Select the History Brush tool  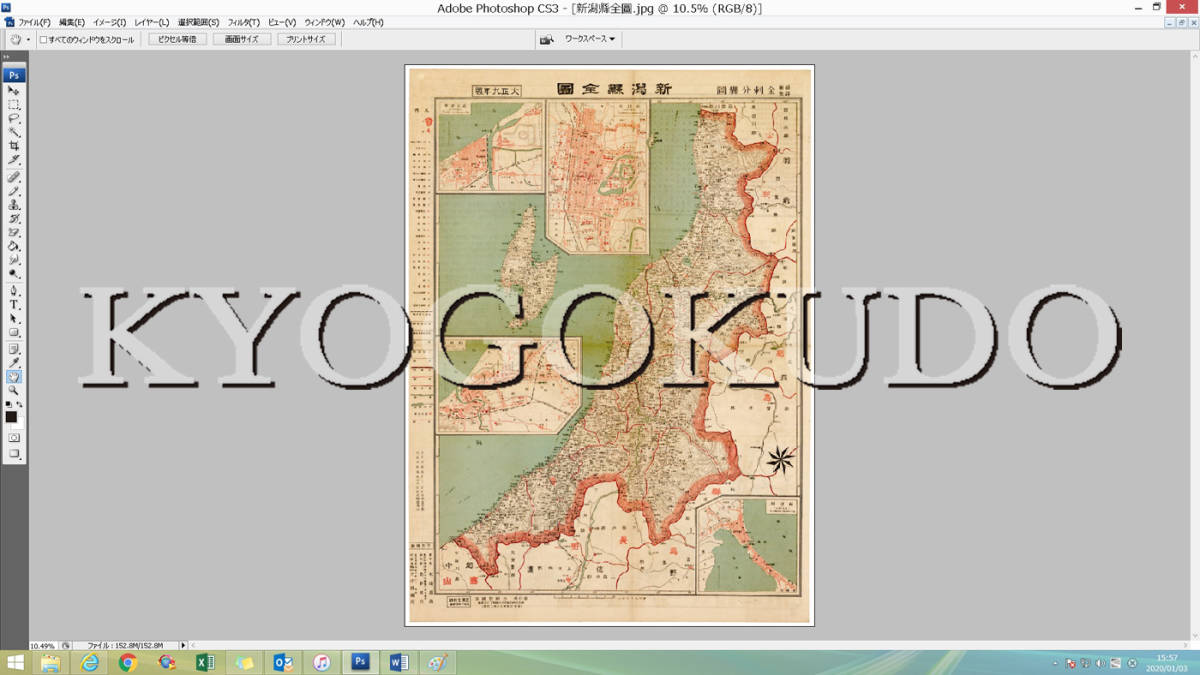[14, 219]
